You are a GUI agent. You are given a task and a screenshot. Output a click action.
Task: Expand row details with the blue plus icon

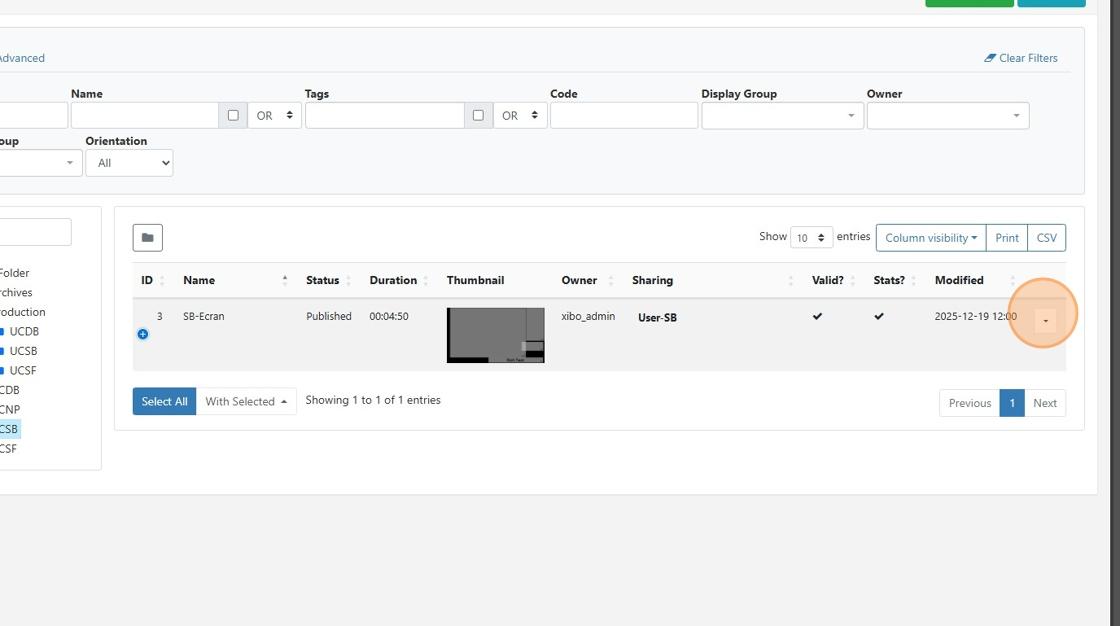coord(143,334)
